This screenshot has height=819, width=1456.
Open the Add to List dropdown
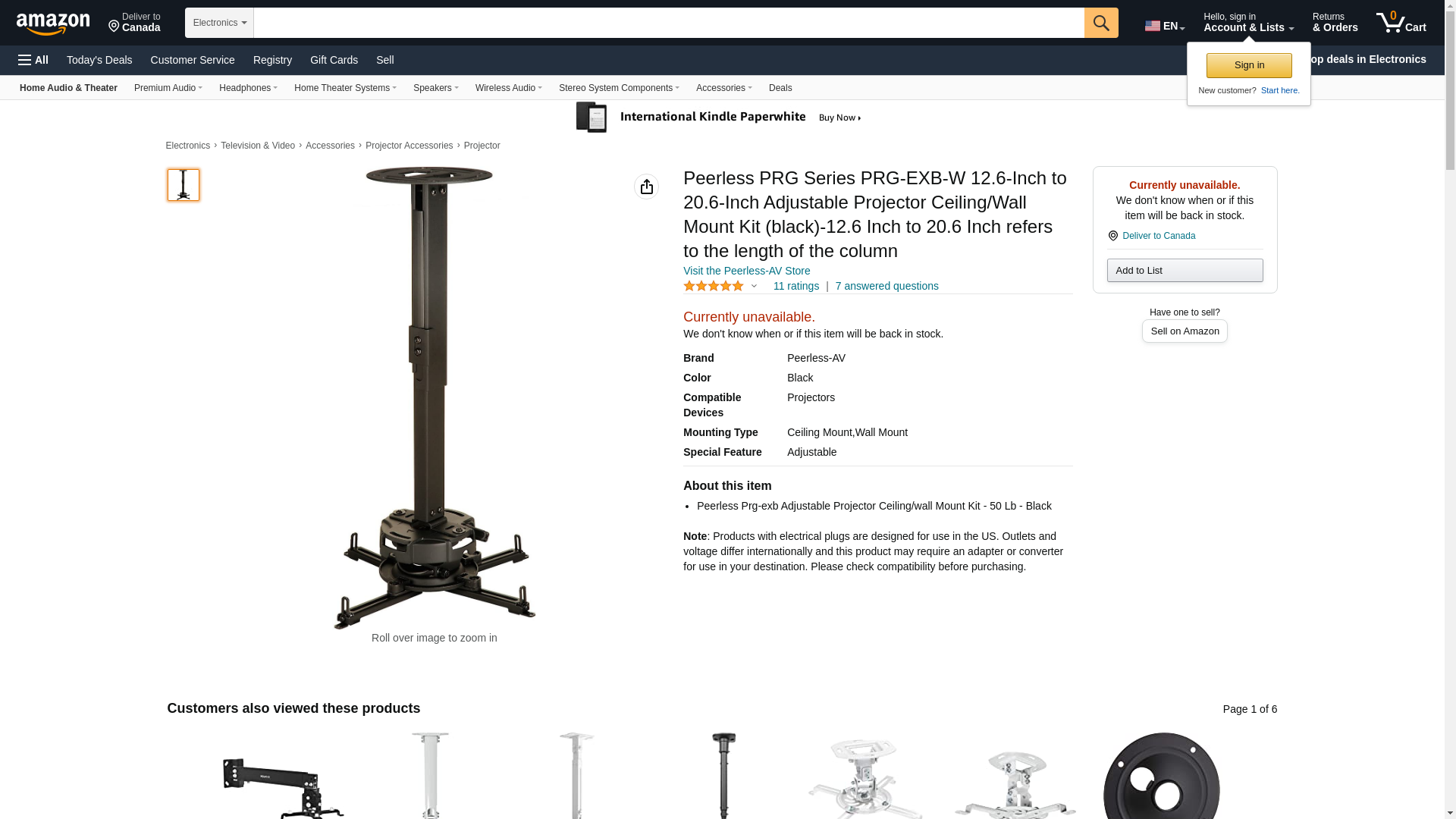pos(1185,271)
